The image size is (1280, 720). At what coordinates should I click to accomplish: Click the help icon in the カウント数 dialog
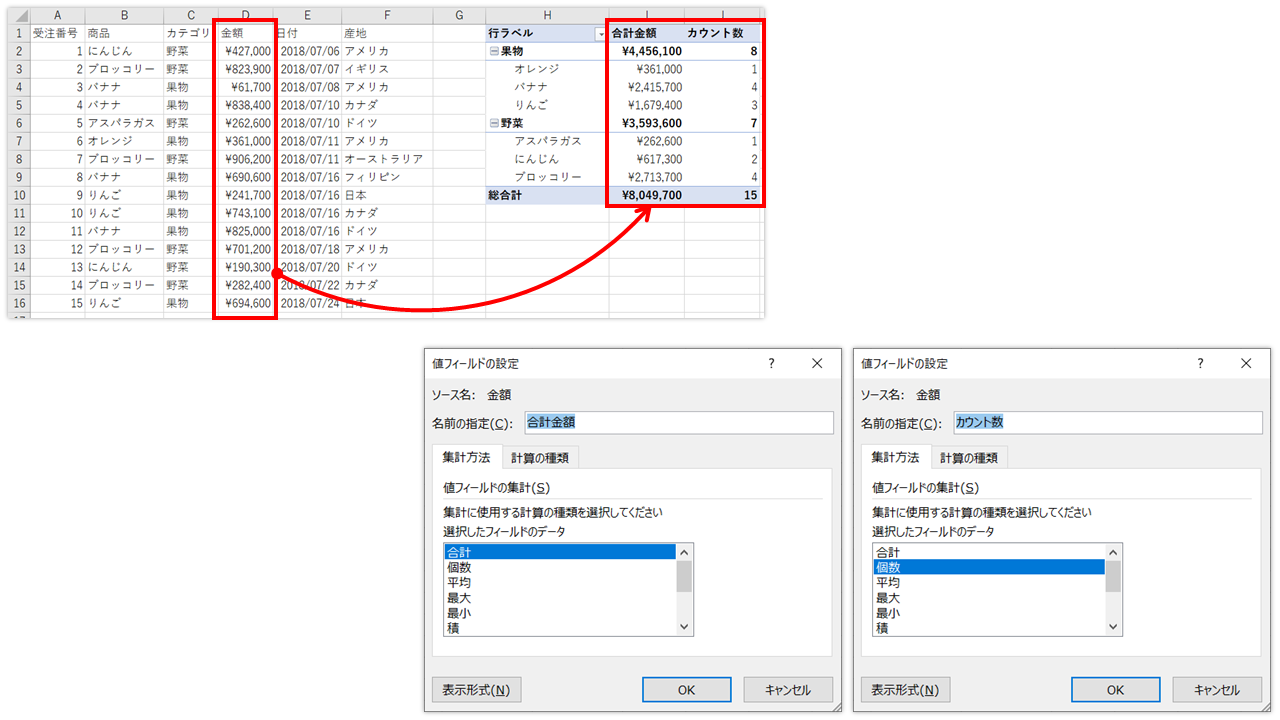[1201, 364]
